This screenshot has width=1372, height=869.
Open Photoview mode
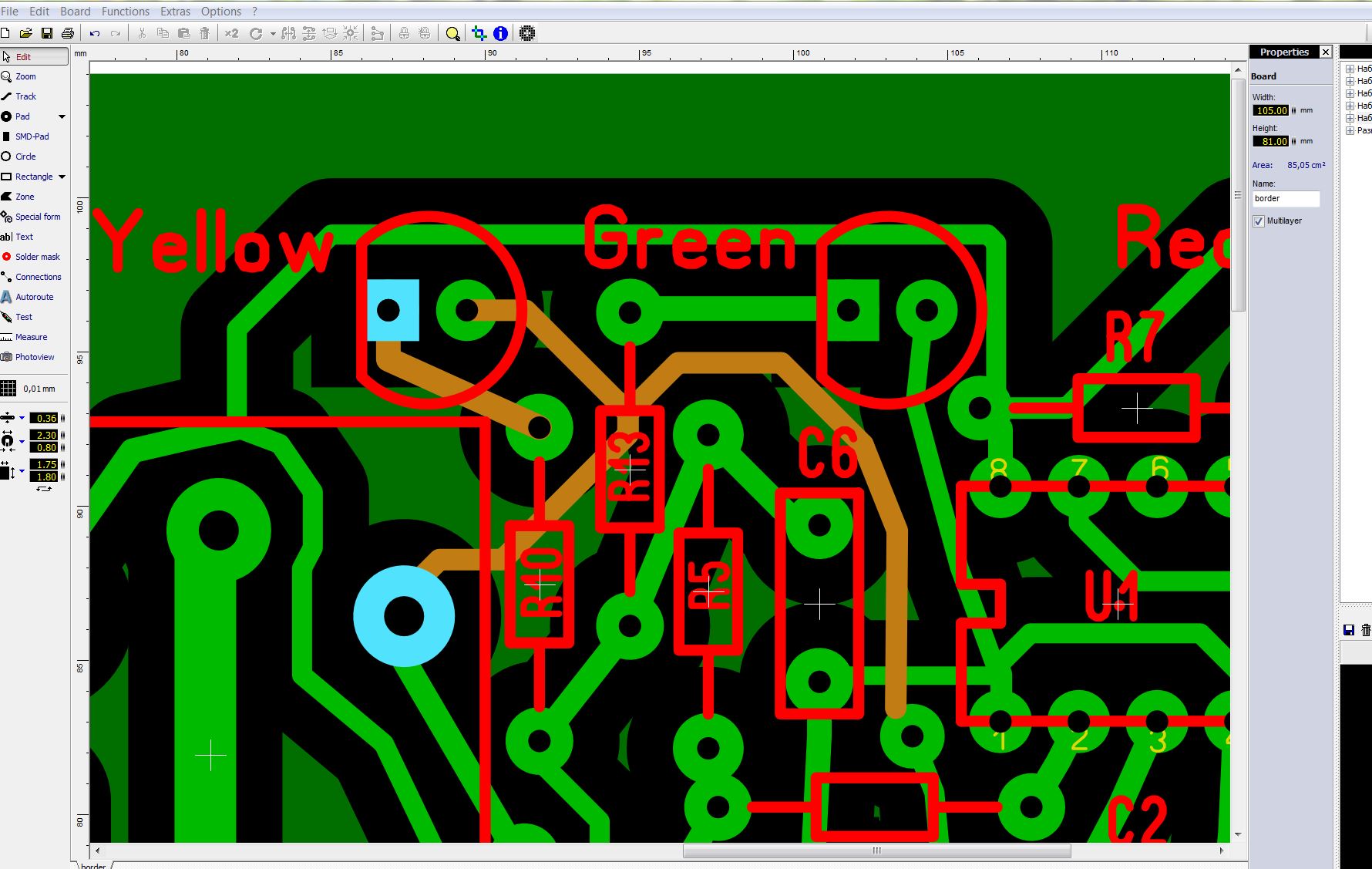(x=34, y=357)
